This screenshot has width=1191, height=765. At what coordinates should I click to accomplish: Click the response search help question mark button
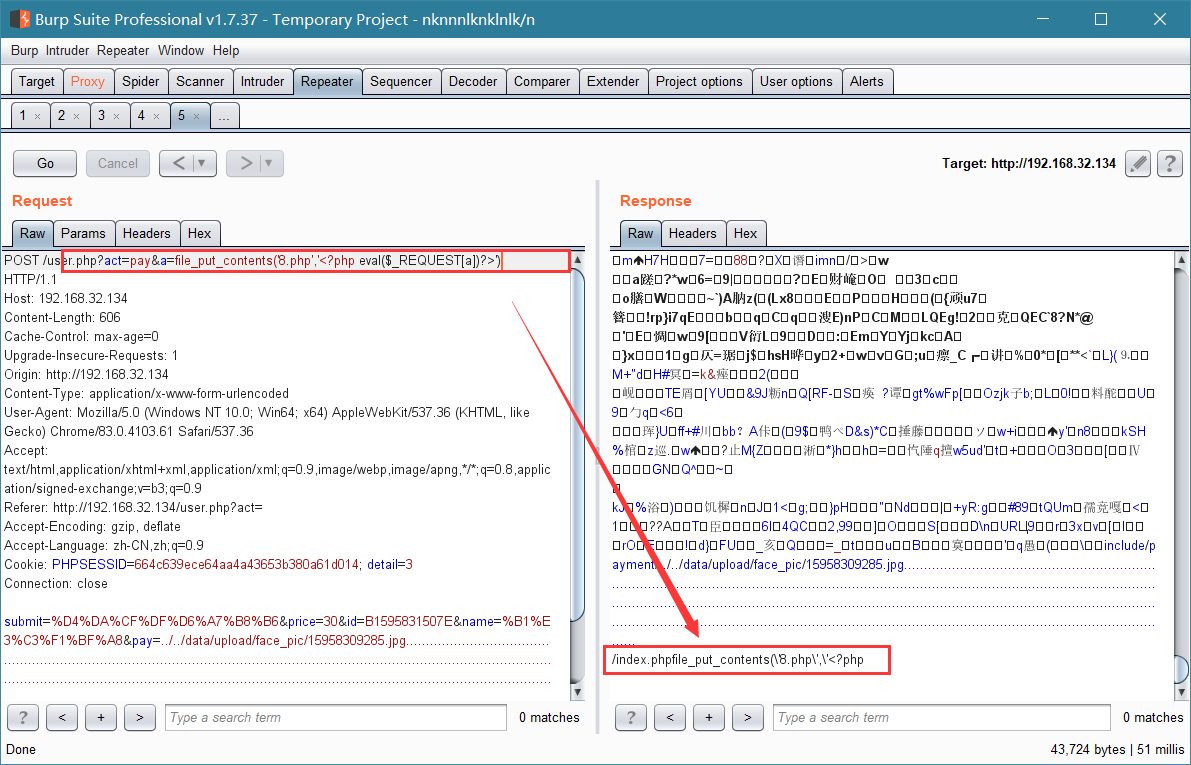pos(630,717)
